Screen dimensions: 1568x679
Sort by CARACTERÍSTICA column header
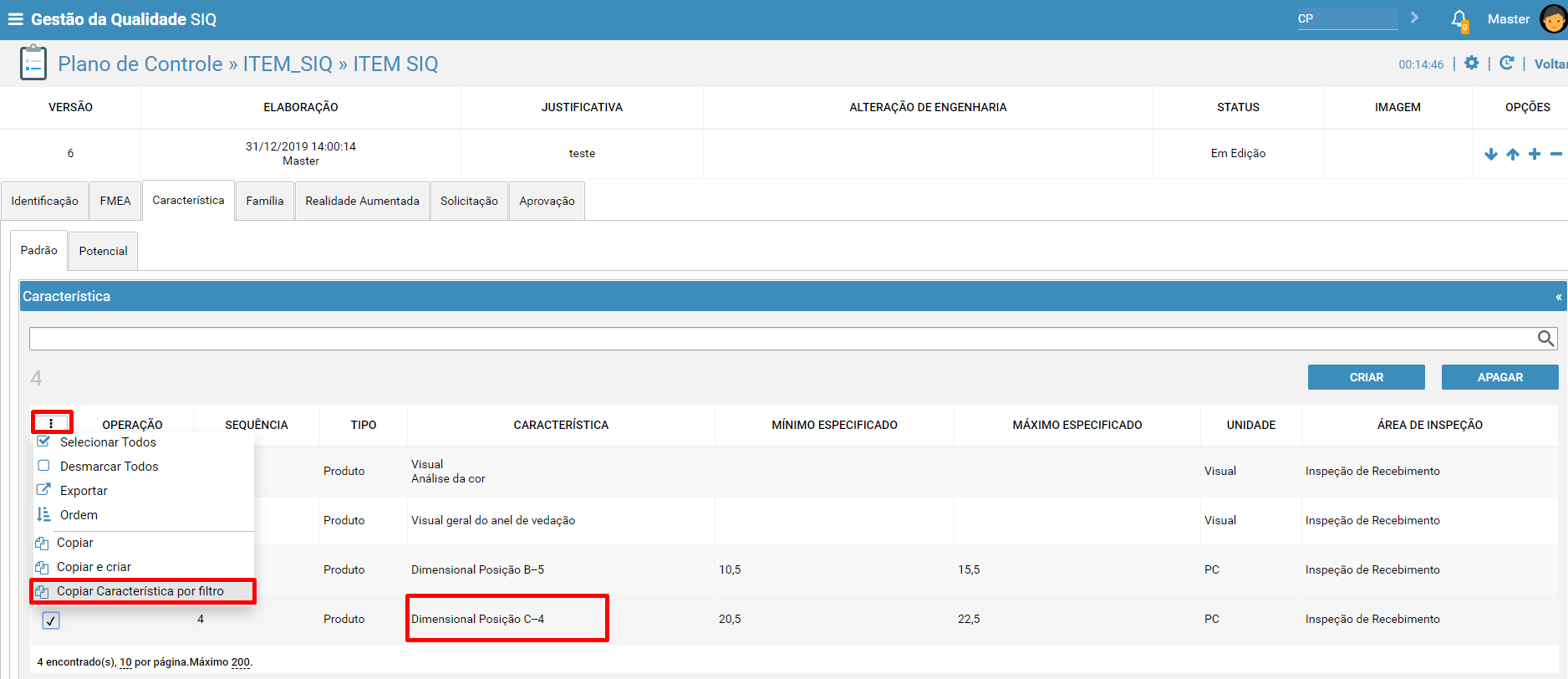(x=561, y=425)
